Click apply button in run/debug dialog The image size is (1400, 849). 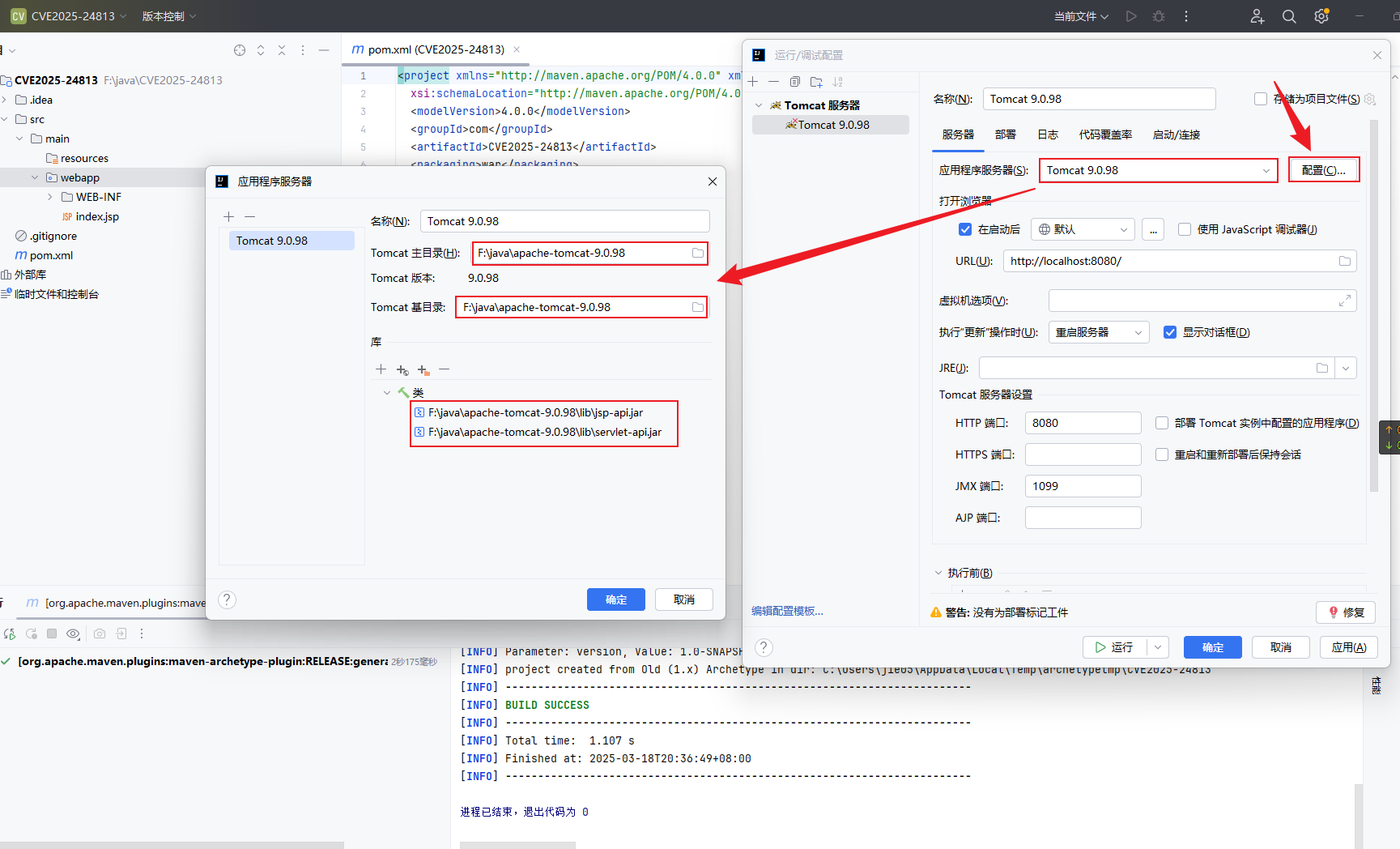pos(1349,647)
